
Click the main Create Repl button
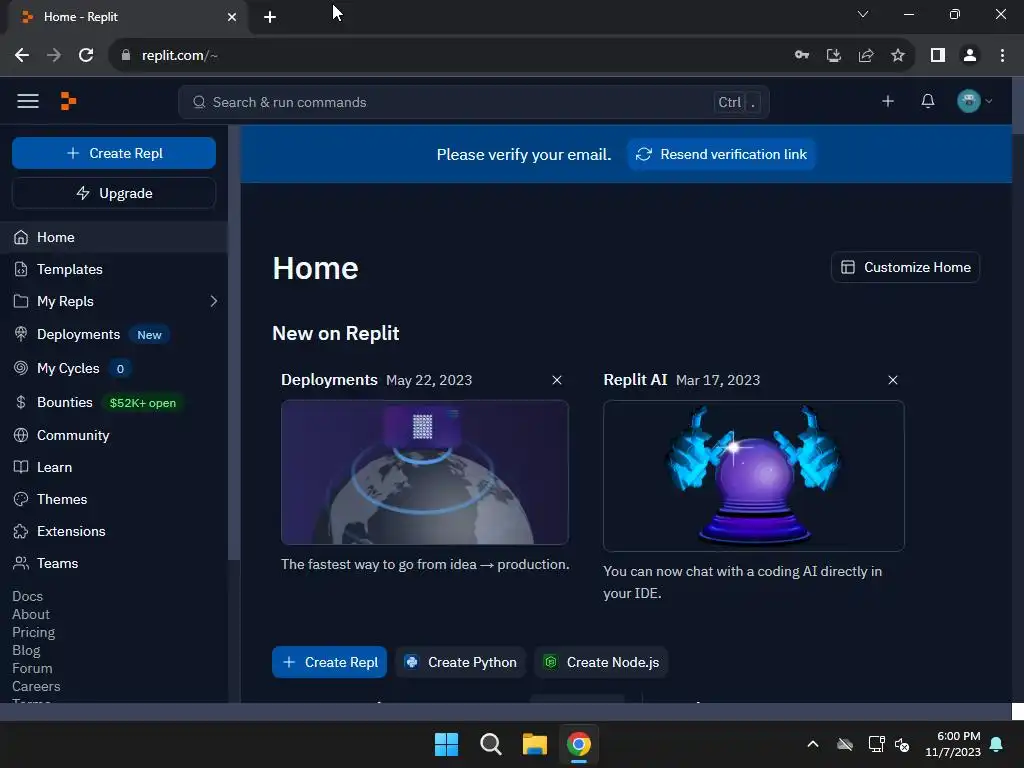[x=329, y=662]
